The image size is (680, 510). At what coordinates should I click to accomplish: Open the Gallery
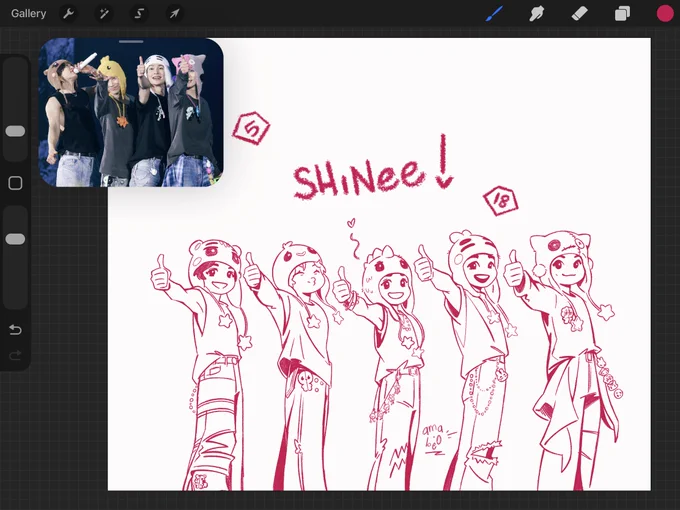tap(28, 13)
